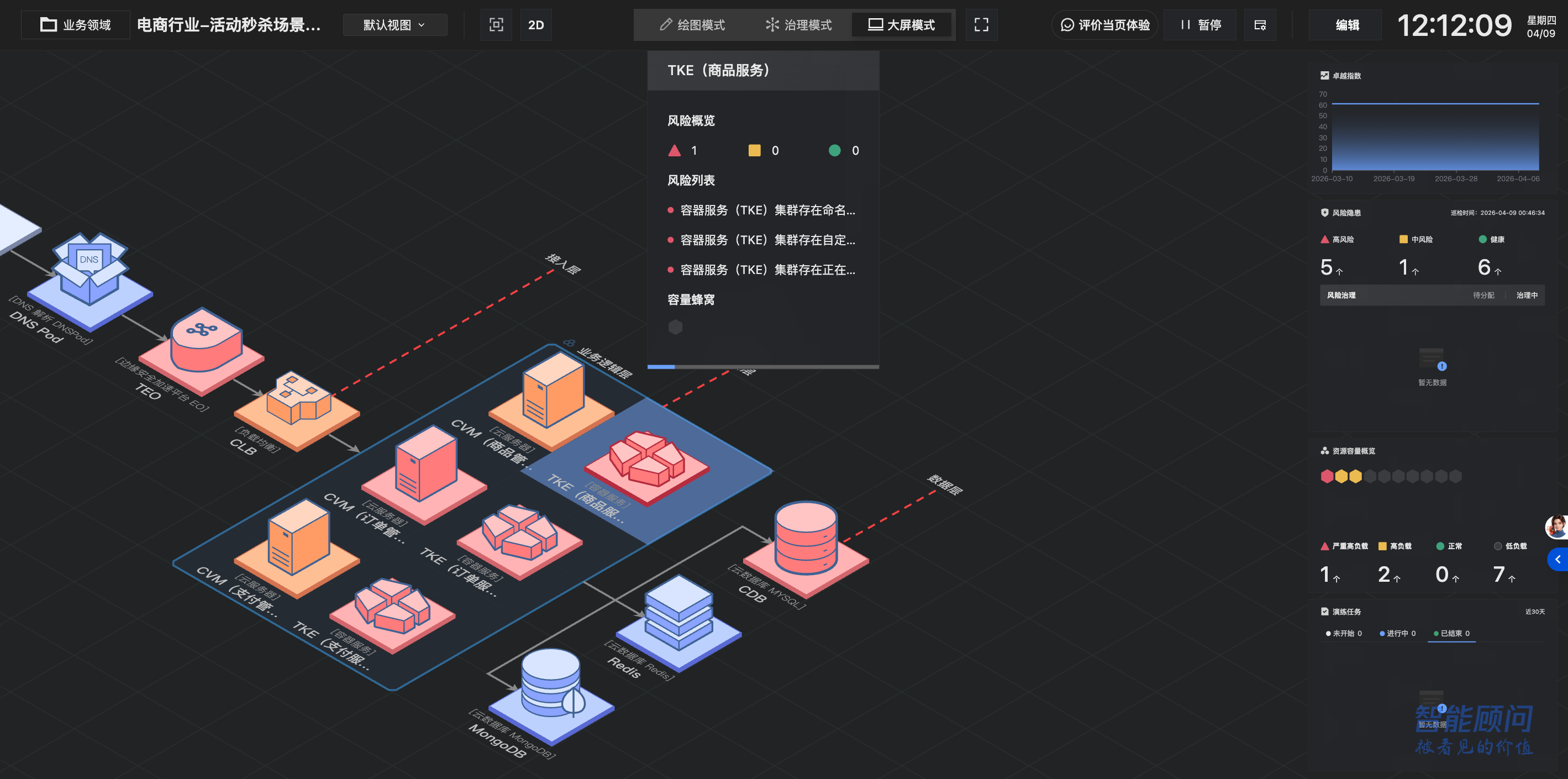Open the 业务领域 folder selector

tap(76, 25)
